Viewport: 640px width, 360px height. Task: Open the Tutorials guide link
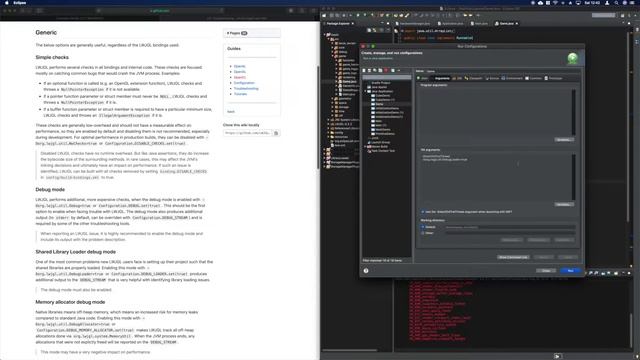tap(240, 94)
